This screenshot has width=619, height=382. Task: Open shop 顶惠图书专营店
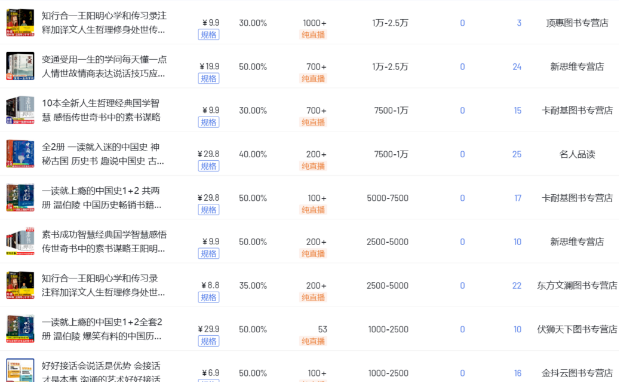point(577,23)
